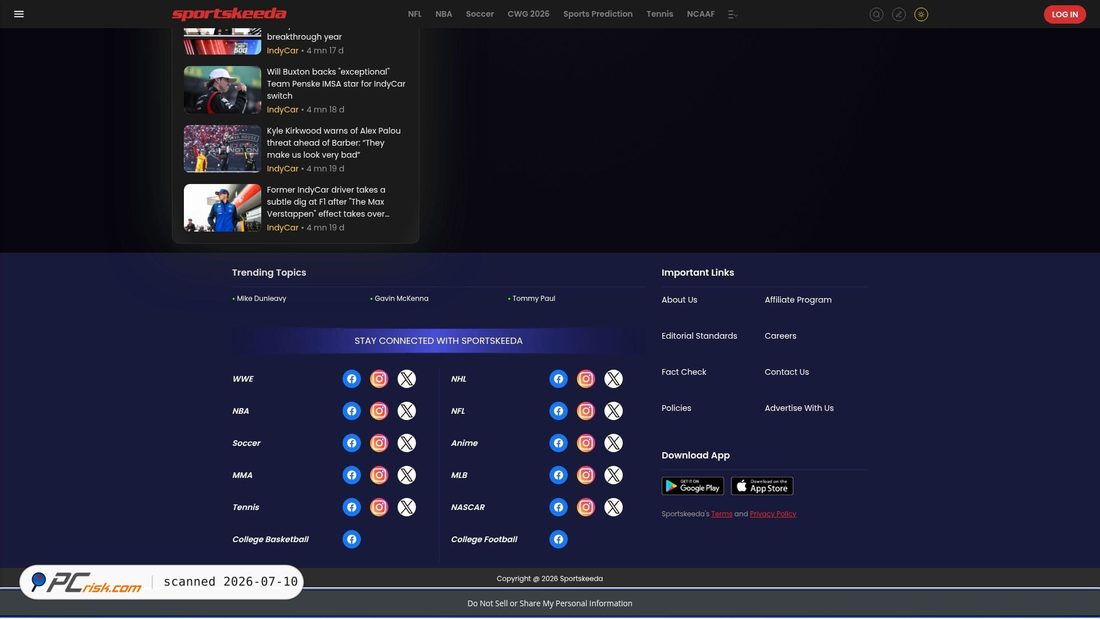Open NHL X icon
This screenshot has height=619, width=1100.
[614, 379]
